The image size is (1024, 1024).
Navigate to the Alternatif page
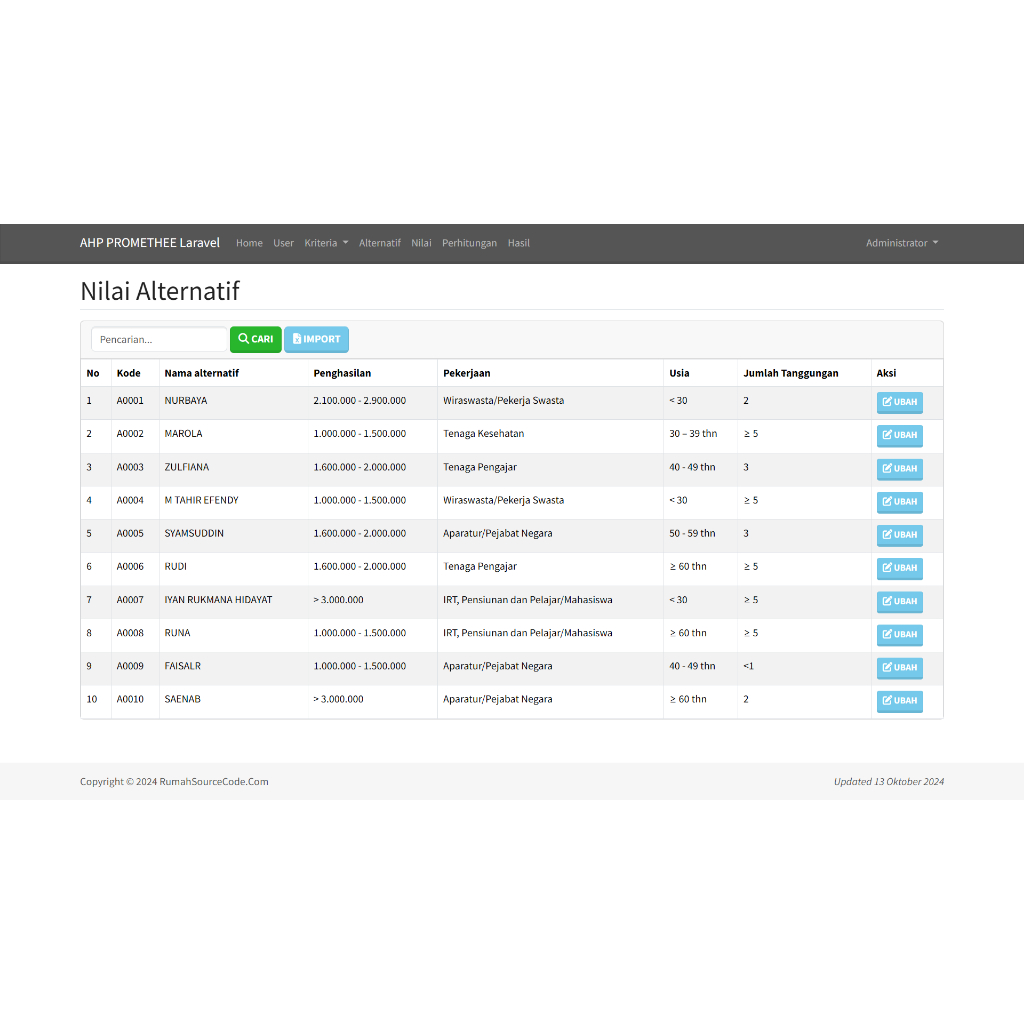[379, 243]
